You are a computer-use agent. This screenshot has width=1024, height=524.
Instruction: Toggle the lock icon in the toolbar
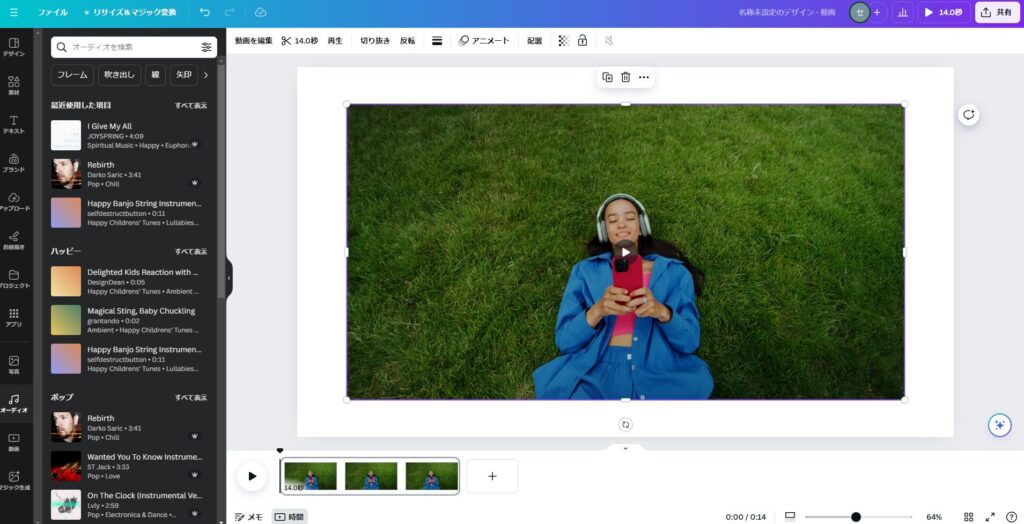click(582, 41)
